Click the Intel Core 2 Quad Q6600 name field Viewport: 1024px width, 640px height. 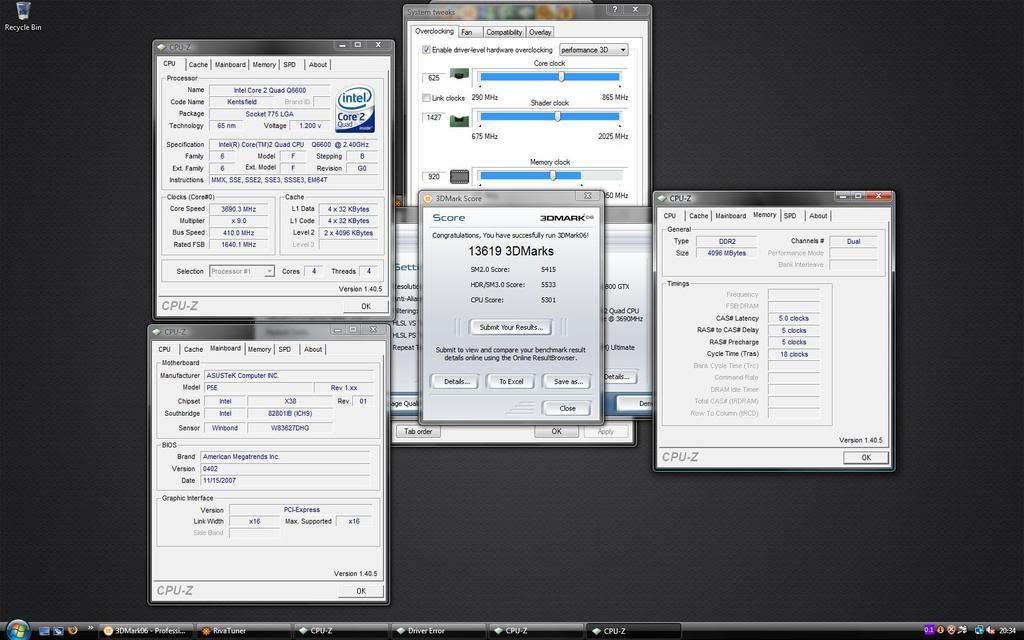[270, 91]
